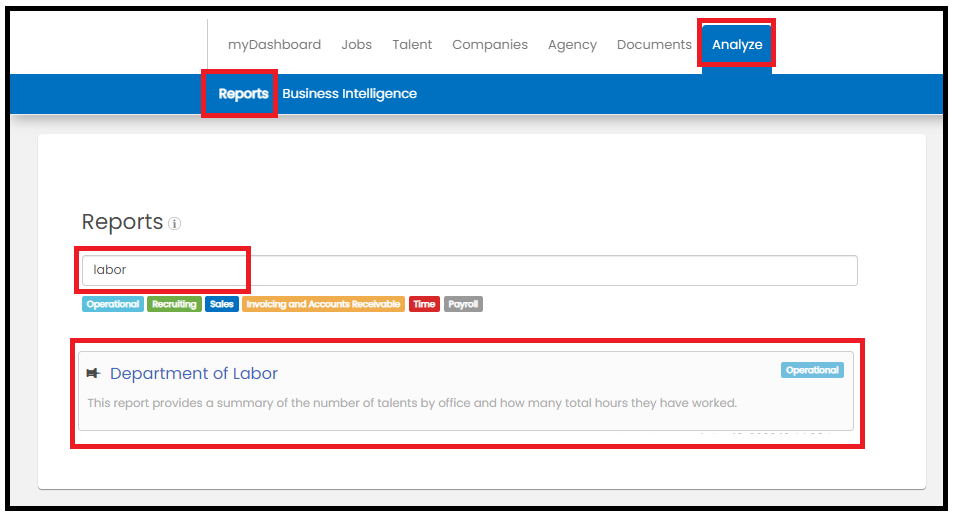Select the Companies menu item
Screen dimensions: 953x523
coord(490,44)
